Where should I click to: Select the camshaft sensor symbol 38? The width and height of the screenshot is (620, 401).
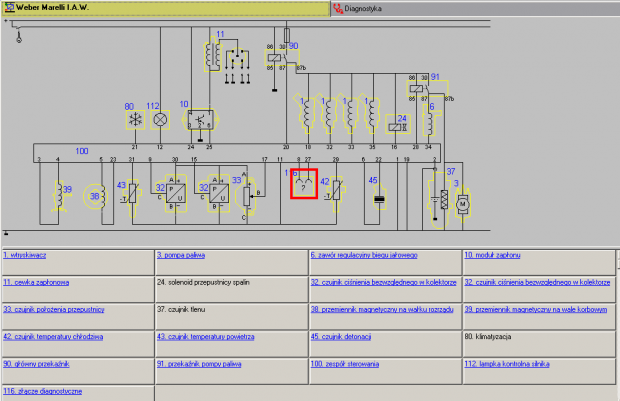(95, 196)
